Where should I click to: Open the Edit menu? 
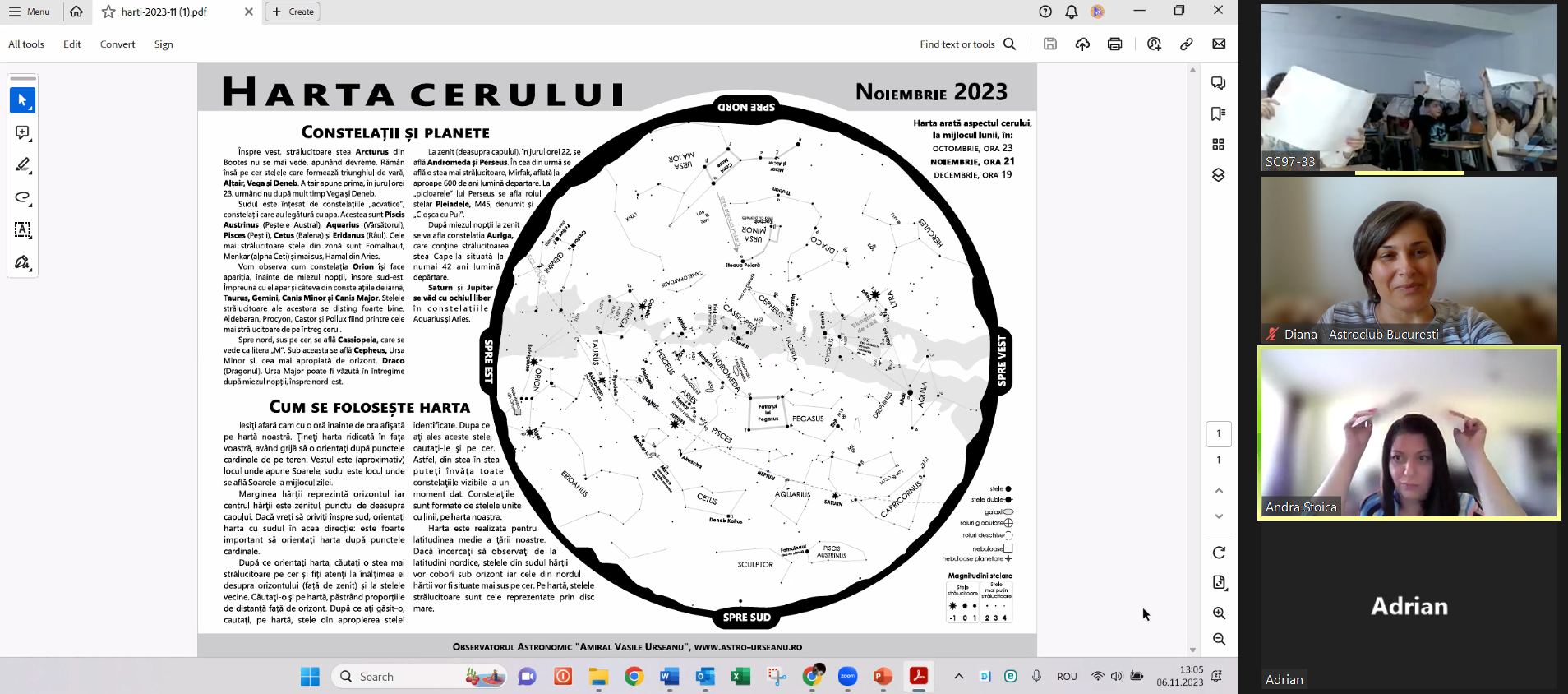[72, 44]
